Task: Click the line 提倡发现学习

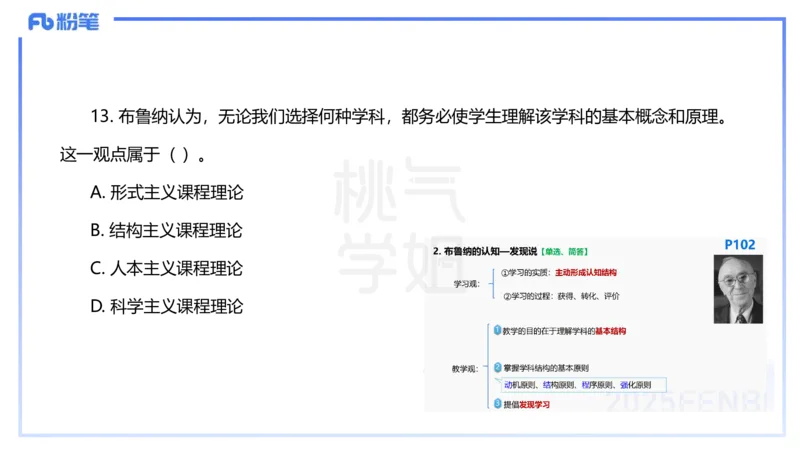Action: pyautogui.click(x=527, y=405)
